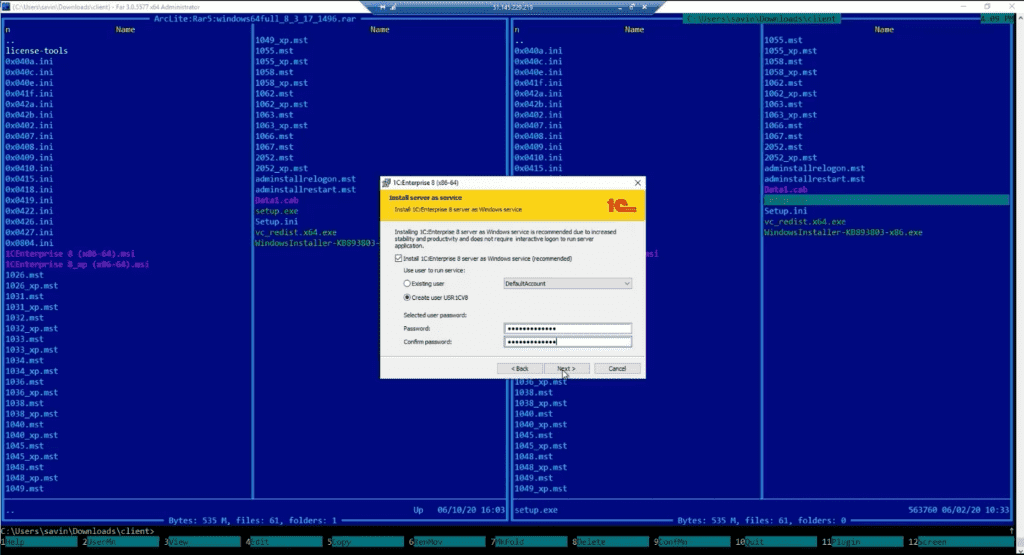Minimize the remote session from the connection bar
1024x555 pixels.
point(619,7)
